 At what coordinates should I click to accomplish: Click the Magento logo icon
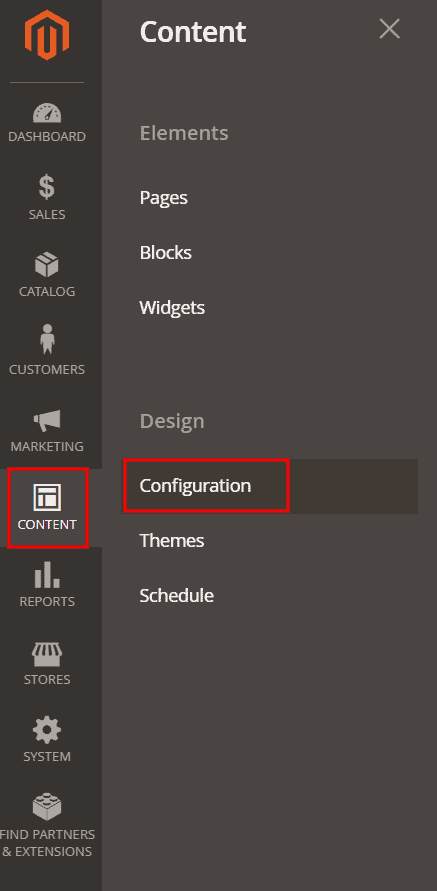(47, 34)
